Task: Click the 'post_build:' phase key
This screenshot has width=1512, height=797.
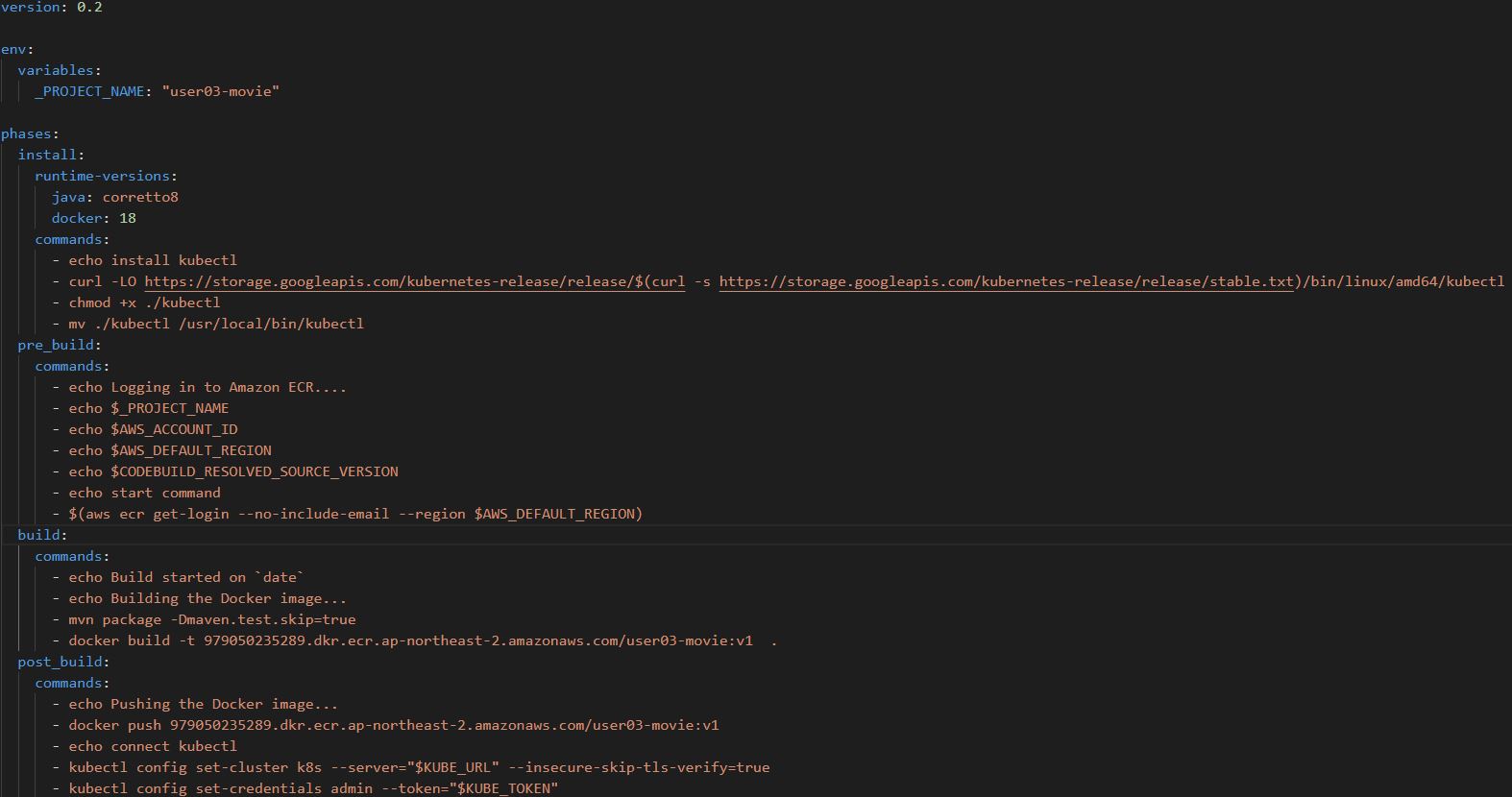Action: pos(63,662)
